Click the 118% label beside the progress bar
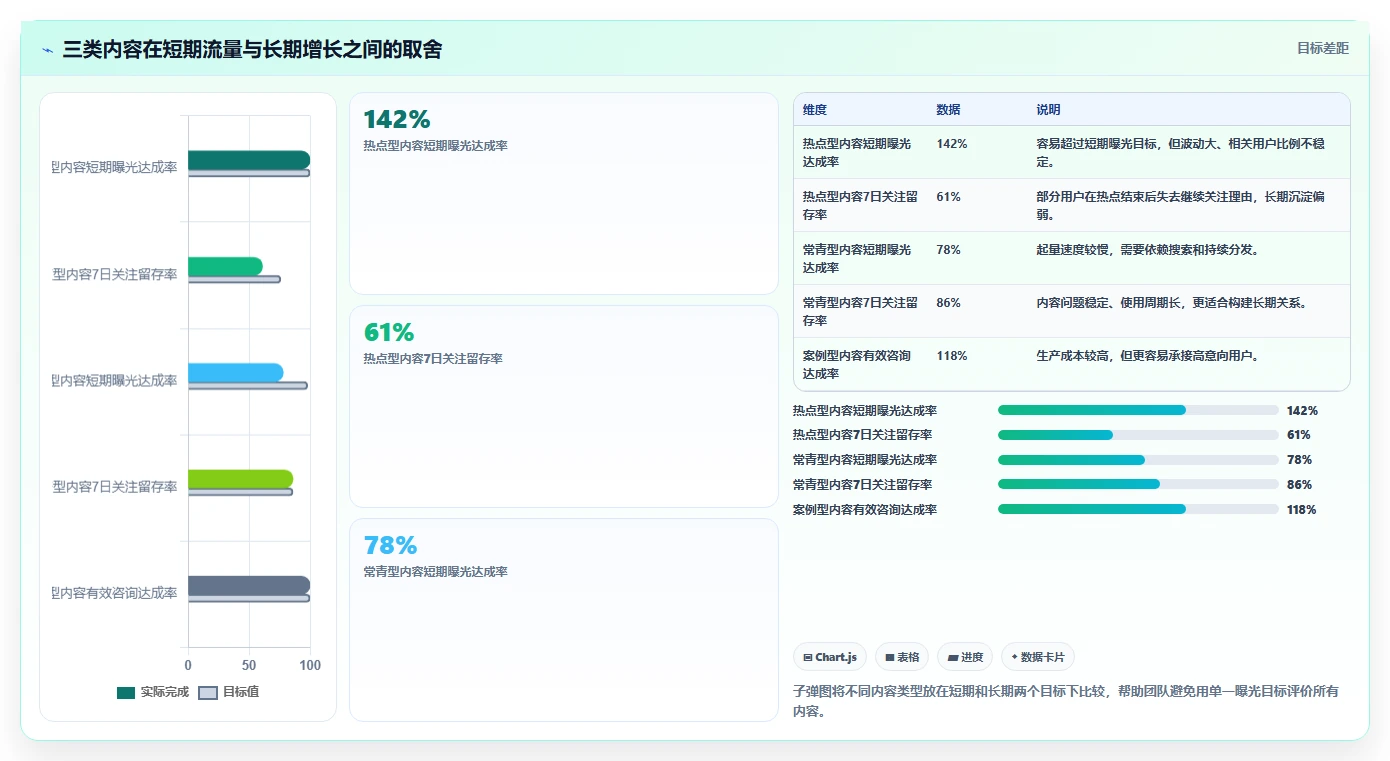 [1302, 510]
